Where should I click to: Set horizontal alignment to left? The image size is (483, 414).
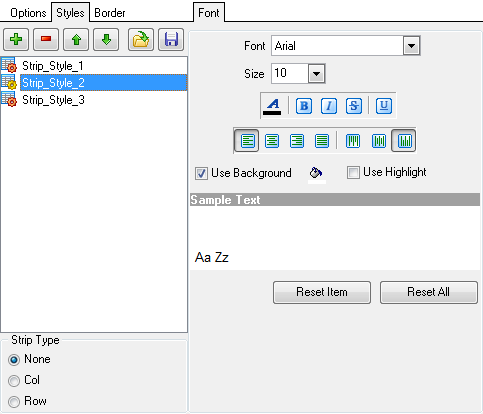(247, 141)
